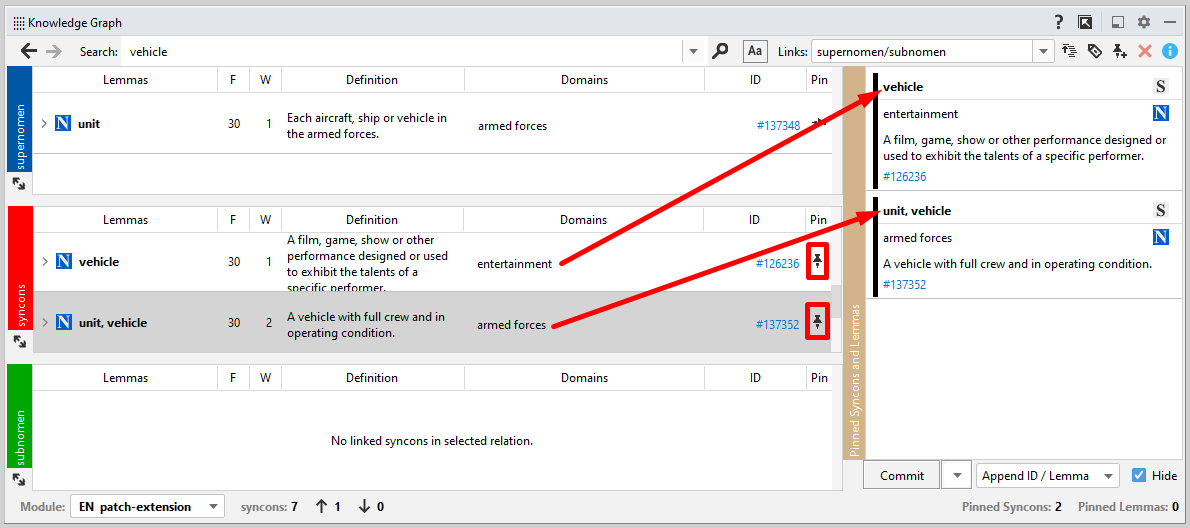Viewport: 1190px width, 528px height.
Task: Toggle the Hide checkbox
Action: [x=1139, y=476]
